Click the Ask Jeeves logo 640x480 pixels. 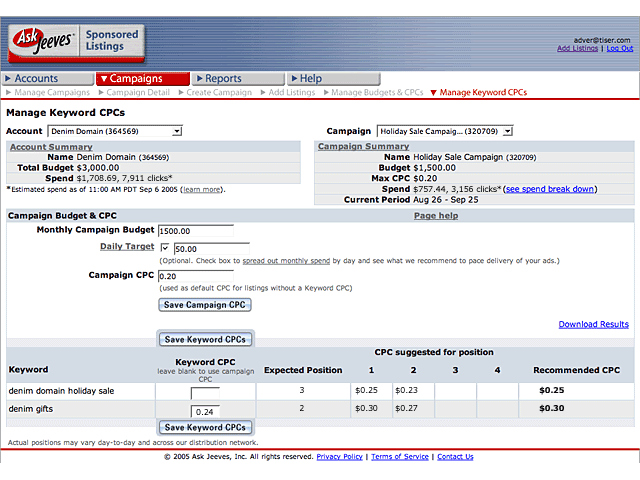point(38,44)
